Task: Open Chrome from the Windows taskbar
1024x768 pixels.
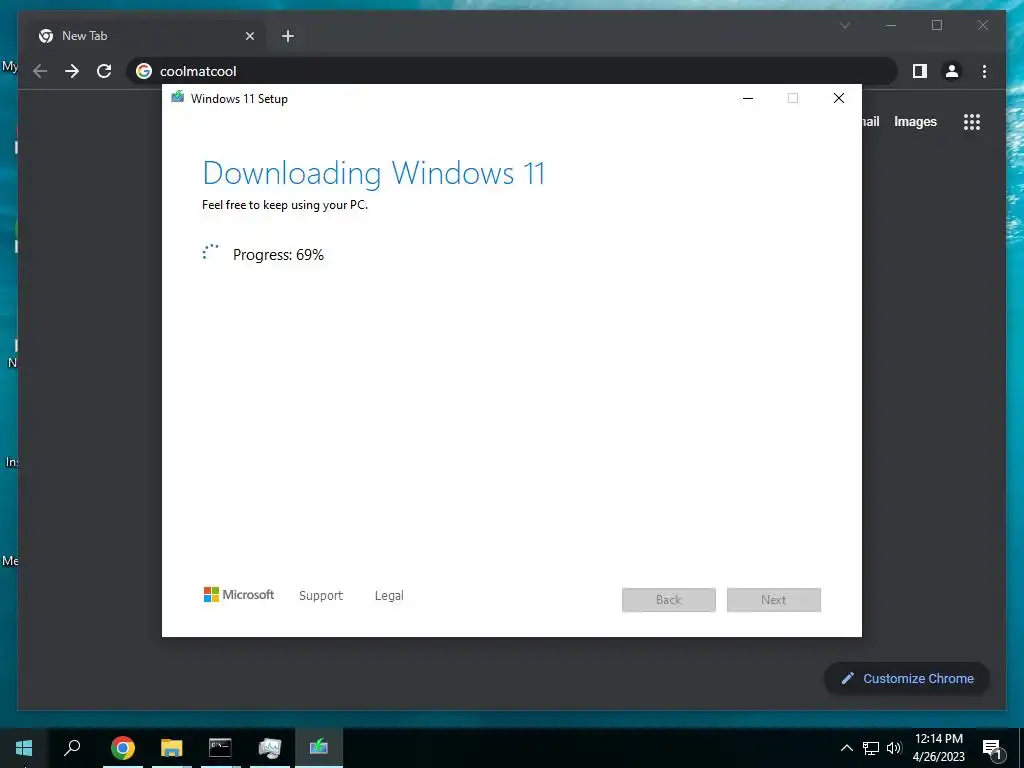Action: (122, 748)
